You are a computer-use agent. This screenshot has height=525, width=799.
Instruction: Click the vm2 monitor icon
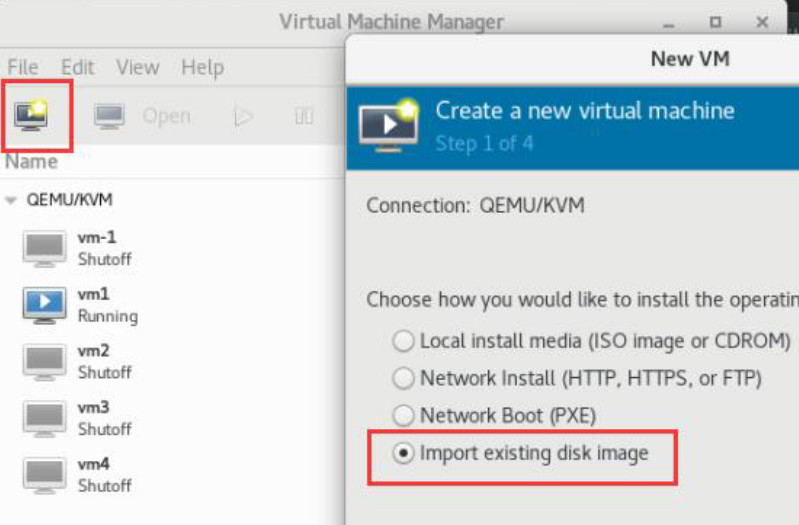coord(44,362)
